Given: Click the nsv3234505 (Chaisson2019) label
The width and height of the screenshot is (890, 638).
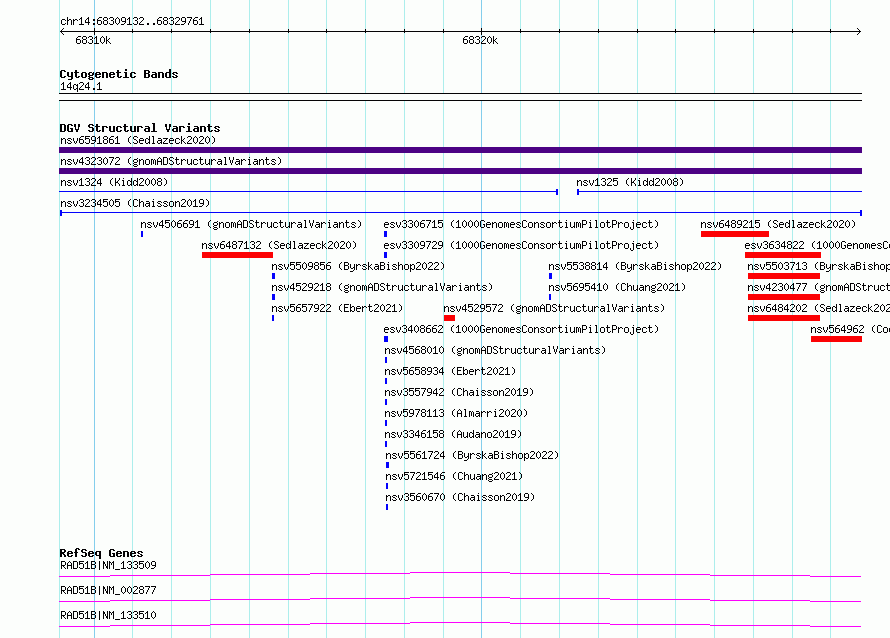Looking at the screenshot, I should 135,203.
